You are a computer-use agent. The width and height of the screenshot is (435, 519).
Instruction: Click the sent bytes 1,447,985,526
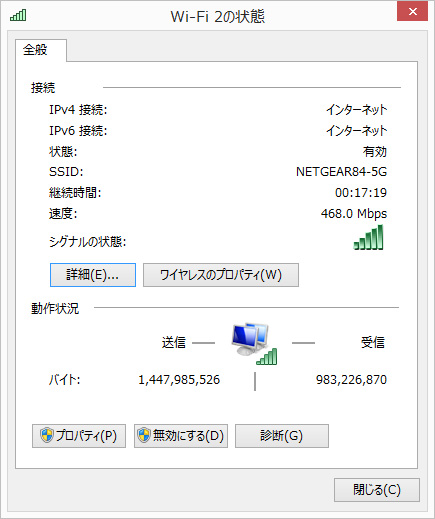coord(179,380)
